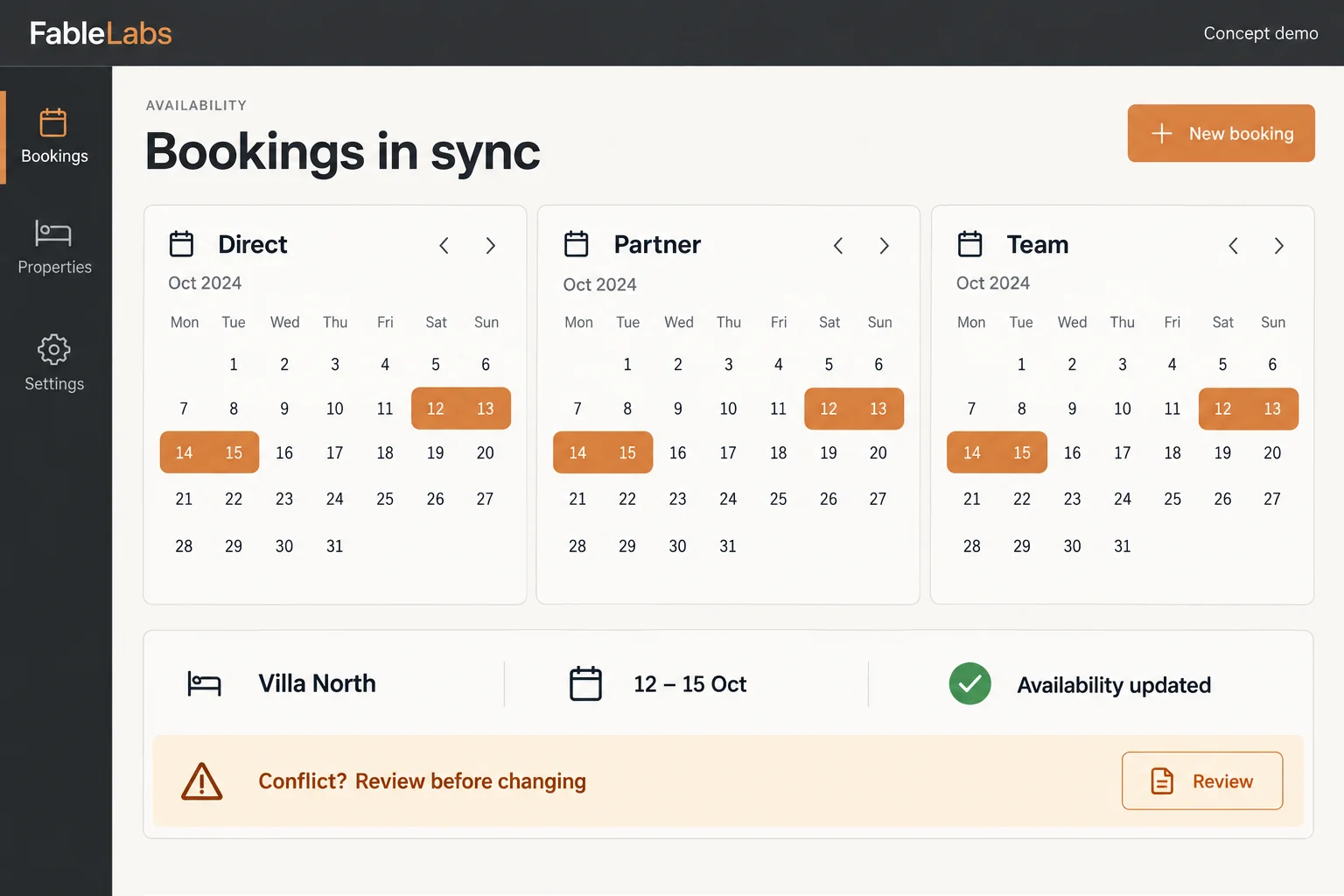The width and height of the screenshot is (1344, 896).
Task: Click Oct 2024 label in Team calendar
Action: coord(993,283)
